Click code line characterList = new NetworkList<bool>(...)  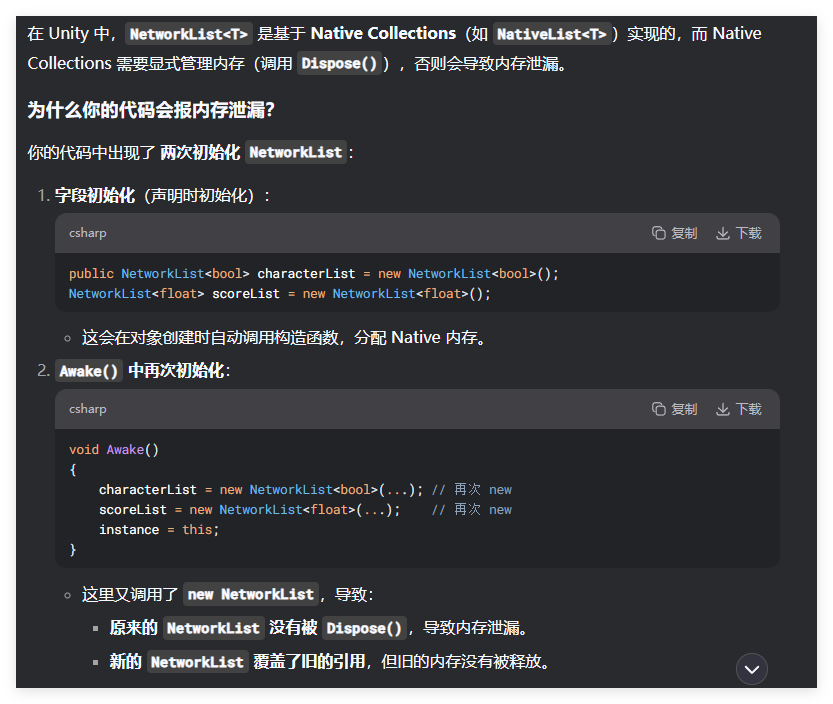point(305,489)
